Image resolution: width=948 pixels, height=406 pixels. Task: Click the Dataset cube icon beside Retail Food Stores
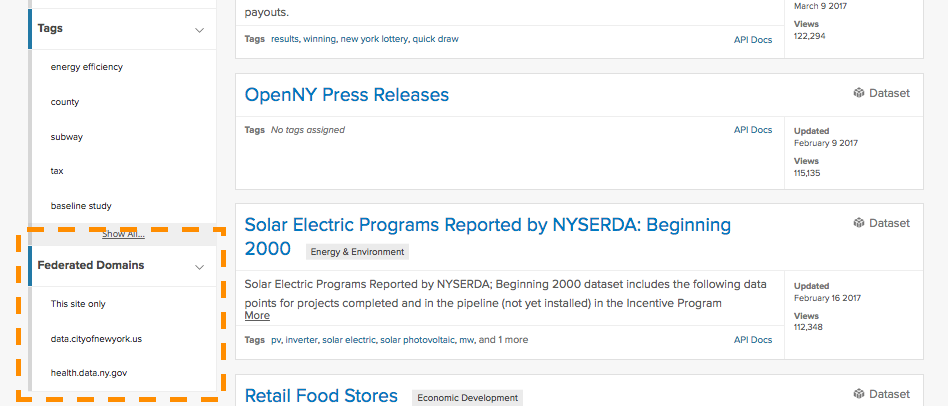point(859,394)
